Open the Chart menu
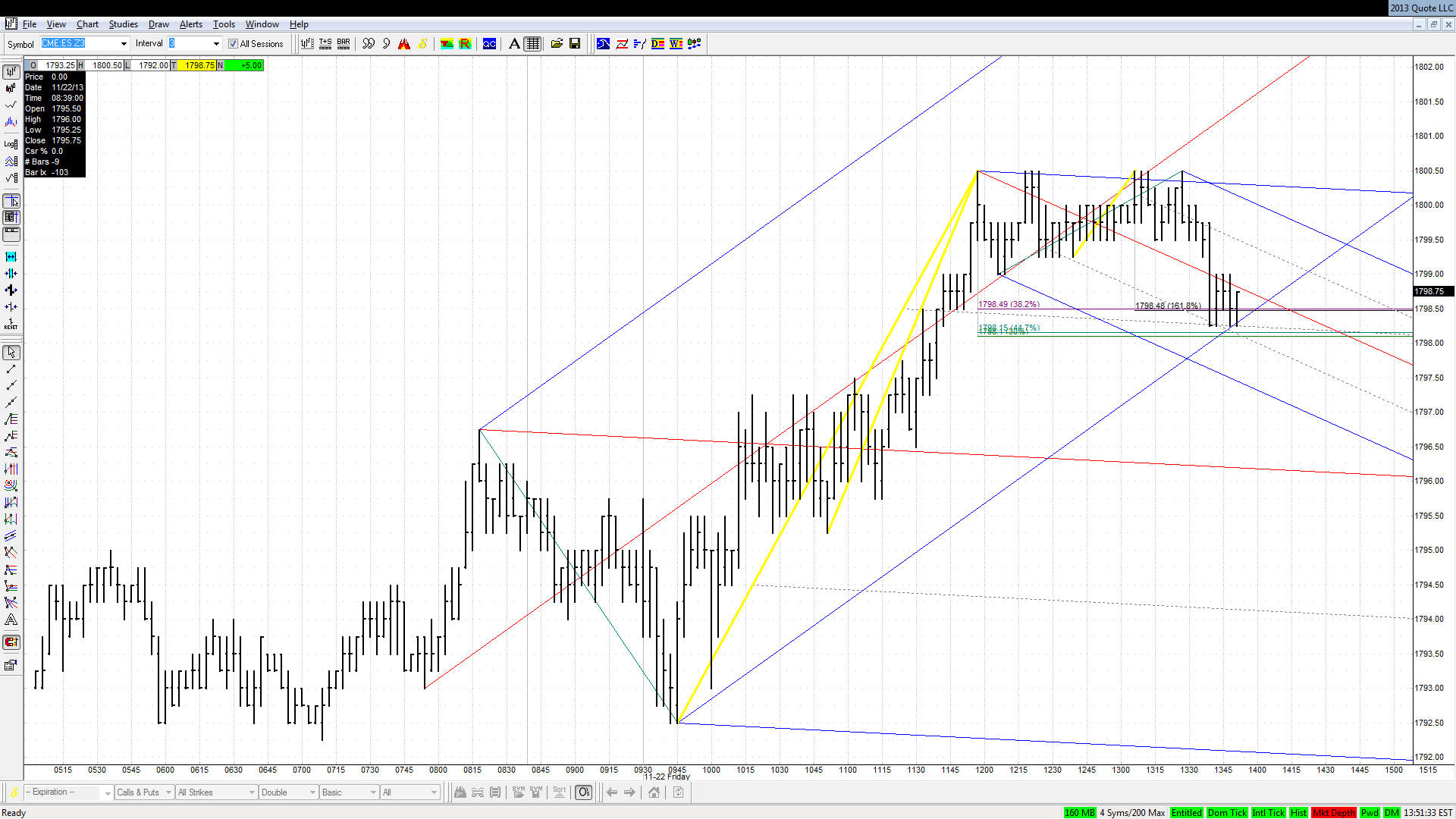Viewport: 1456px width, 819px height. coord(87,24)
